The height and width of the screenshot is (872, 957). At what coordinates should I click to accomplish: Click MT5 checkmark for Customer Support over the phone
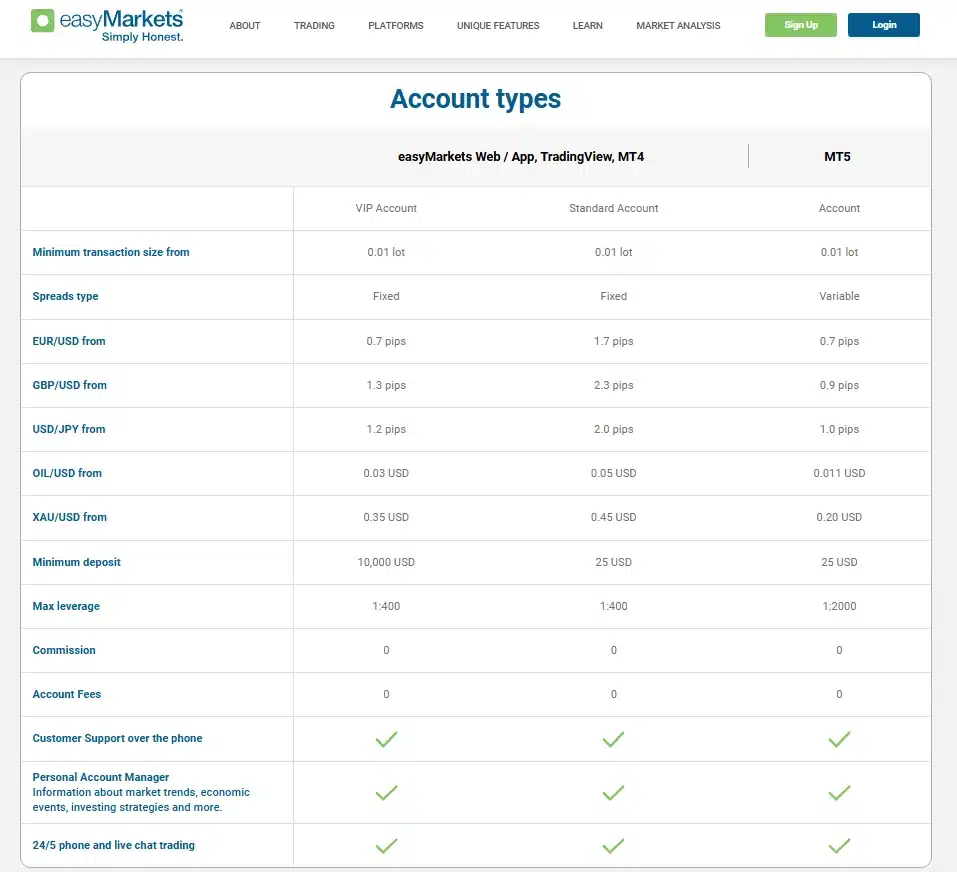[839, 739]
